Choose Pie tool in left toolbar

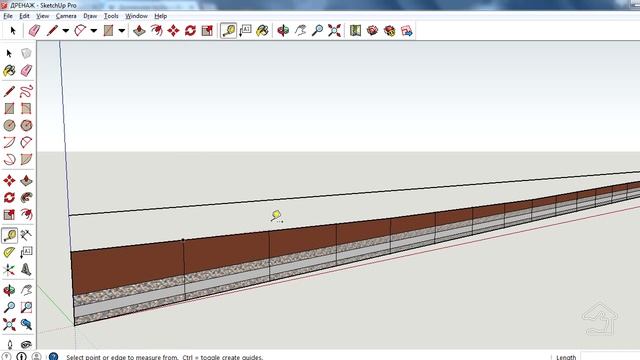click(26, 159)
